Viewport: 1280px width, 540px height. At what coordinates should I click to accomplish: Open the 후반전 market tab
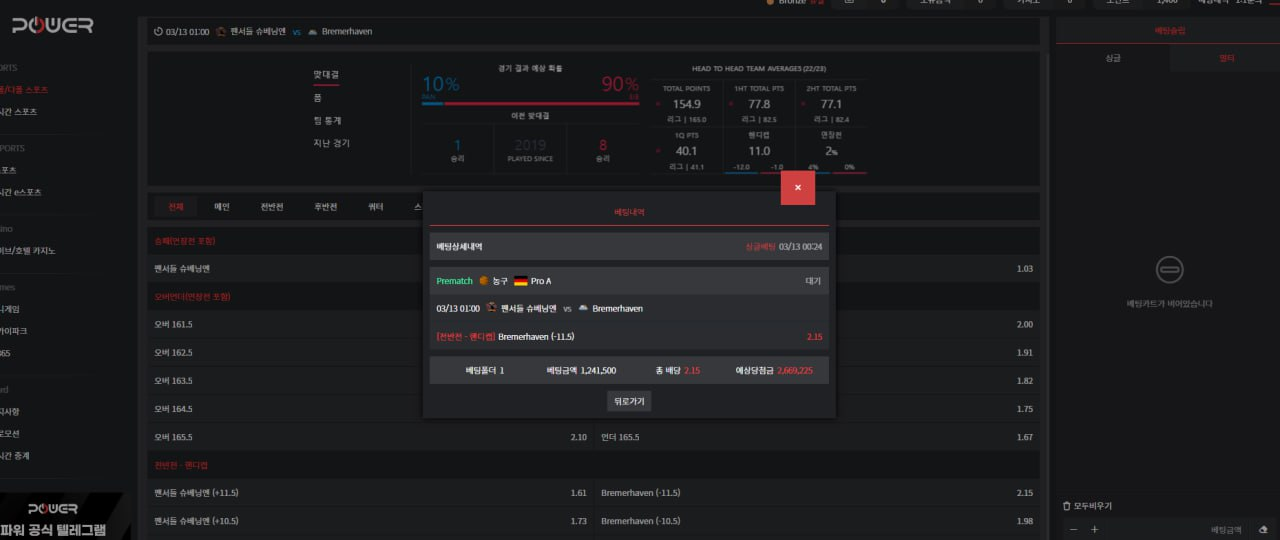(325, 207)
